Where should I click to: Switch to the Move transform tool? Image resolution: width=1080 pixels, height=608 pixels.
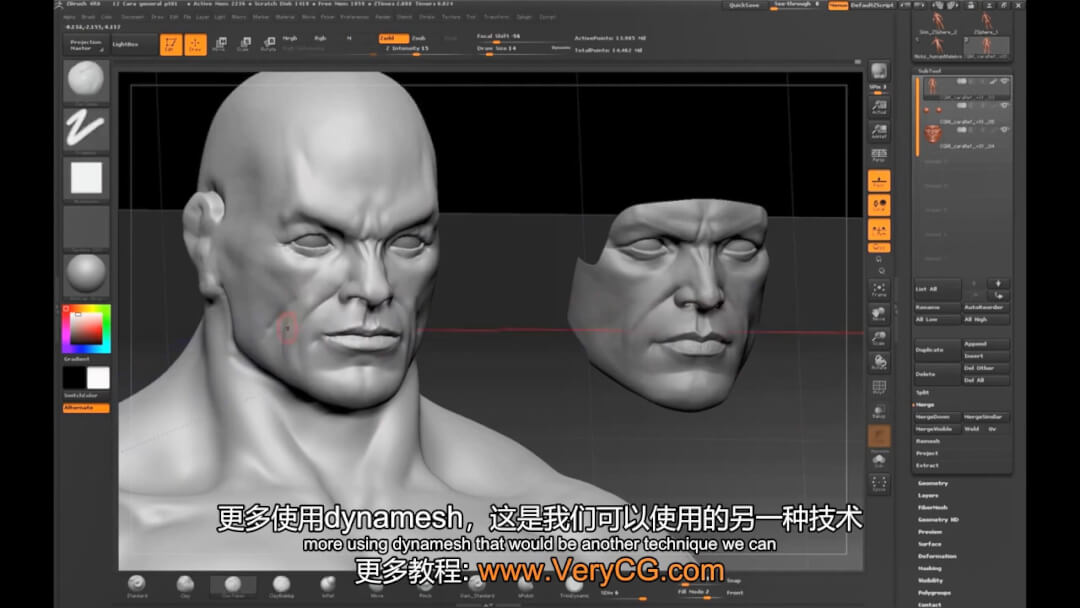coord(220,45)
